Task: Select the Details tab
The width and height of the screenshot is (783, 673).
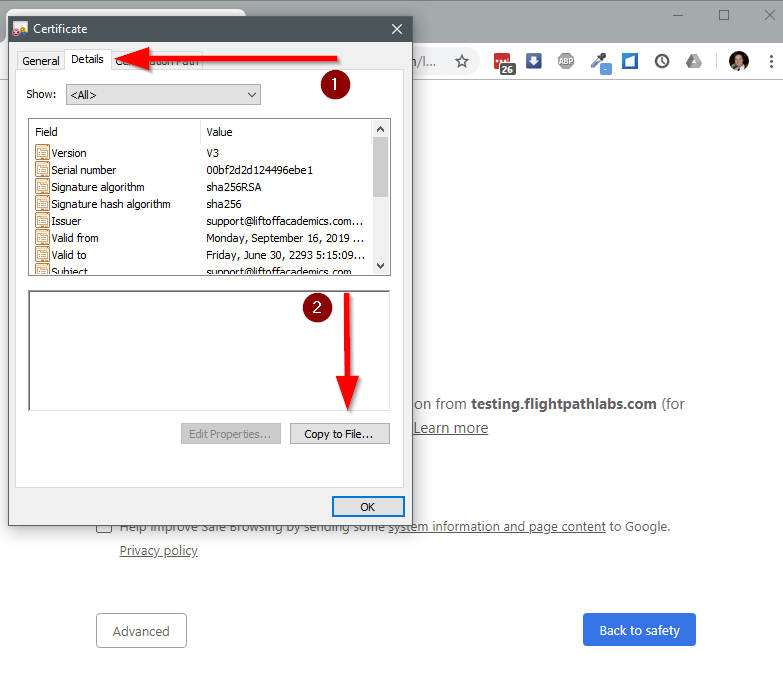Action: coord(87,59)
